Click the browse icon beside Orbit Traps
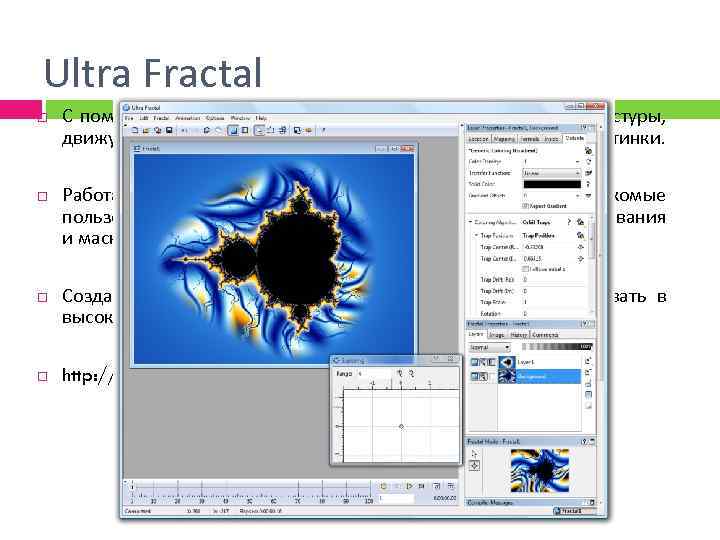Image resolution: width=720 pixels, height=540 pixels. 580,222
